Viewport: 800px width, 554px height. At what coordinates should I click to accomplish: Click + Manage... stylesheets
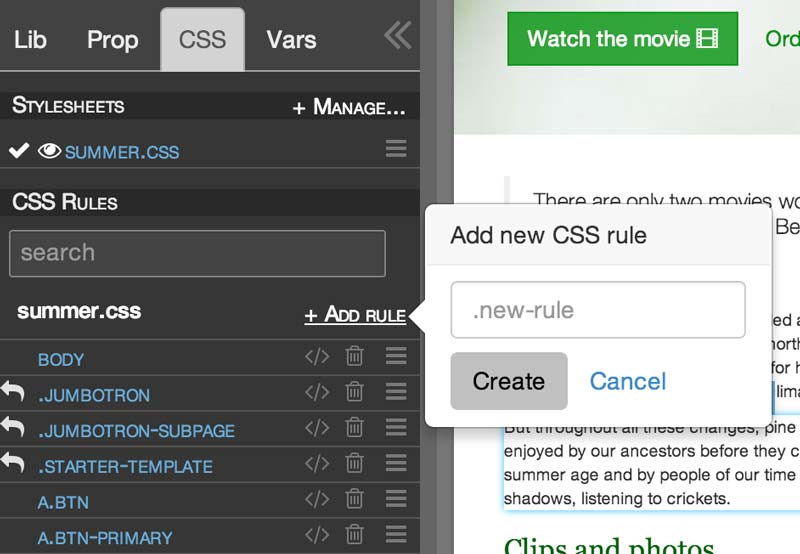[349, 107]
